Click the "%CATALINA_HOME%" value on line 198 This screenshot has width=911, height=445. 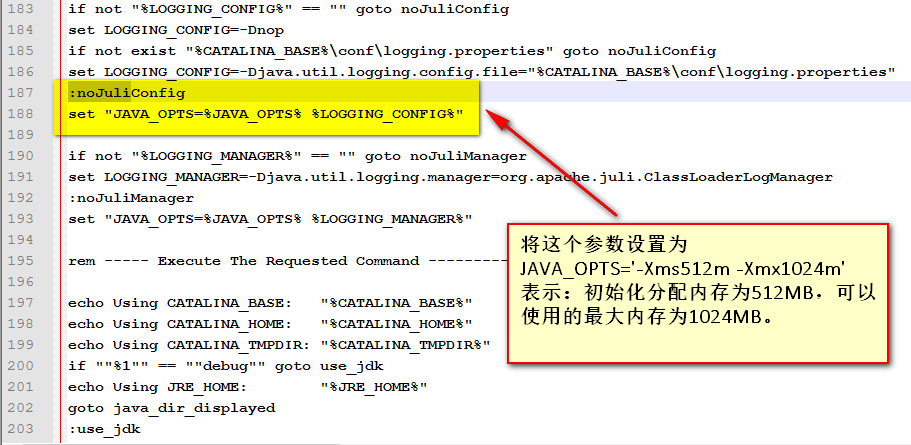pyautogui.click(x=397, y=324)
